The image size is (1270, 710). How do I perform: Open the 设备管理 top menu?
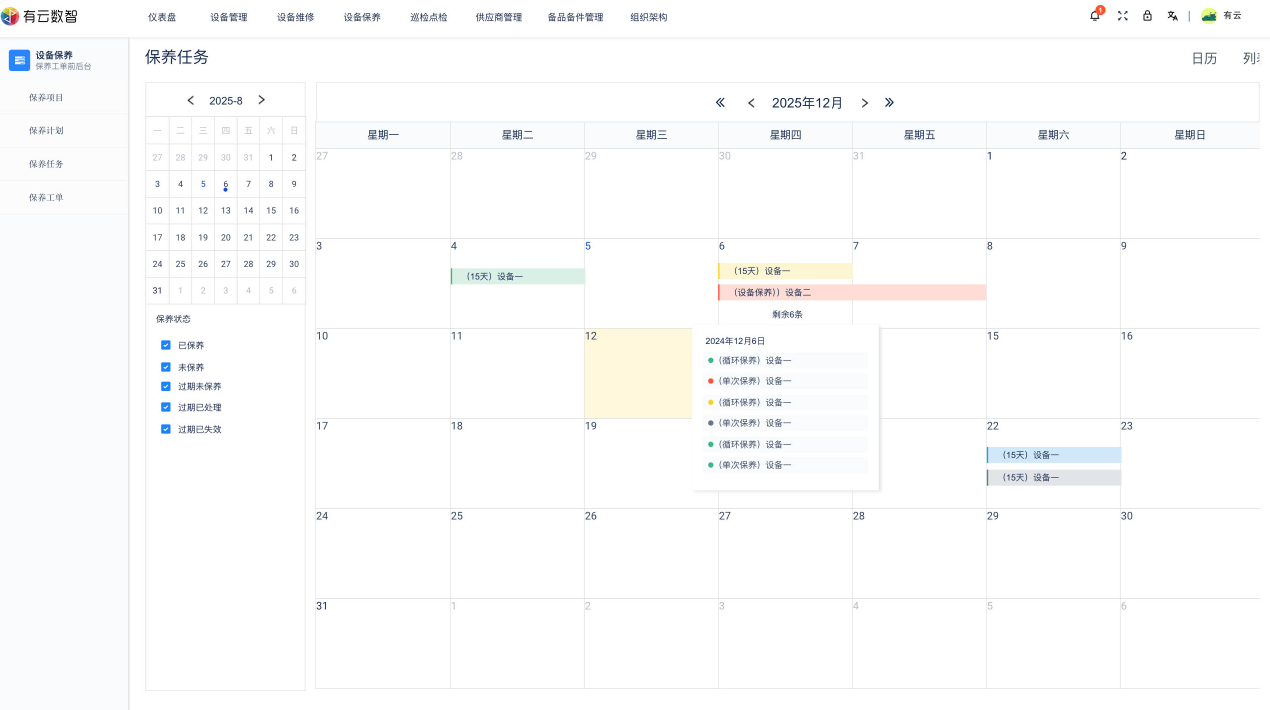tap(229, 17)
